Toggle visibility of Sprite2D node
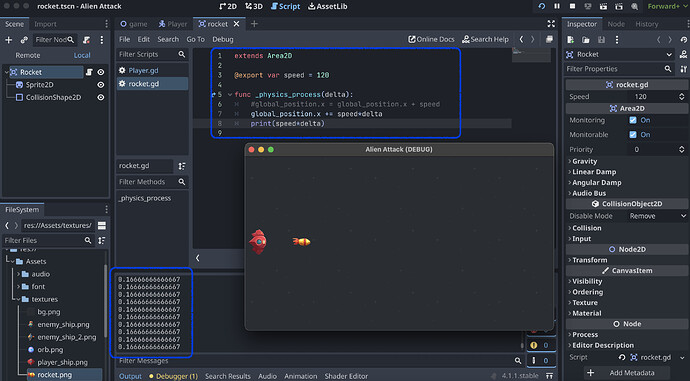The width and height of the screenshot is (690, 381). pyautogui.click(x=101, y=84)
